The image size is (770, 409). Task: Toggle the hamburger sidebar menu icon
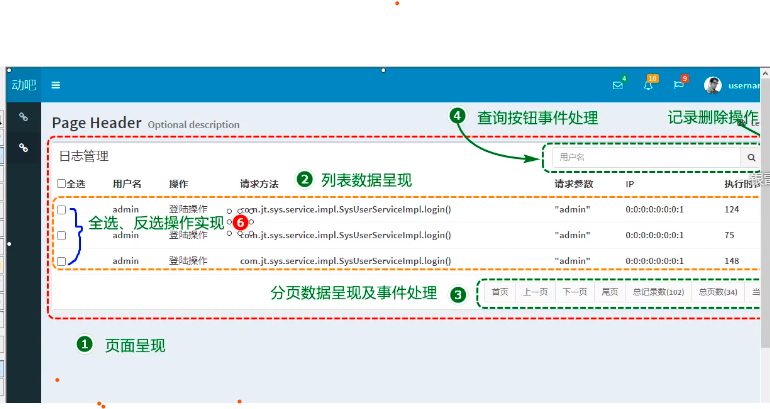coord(55,85)
